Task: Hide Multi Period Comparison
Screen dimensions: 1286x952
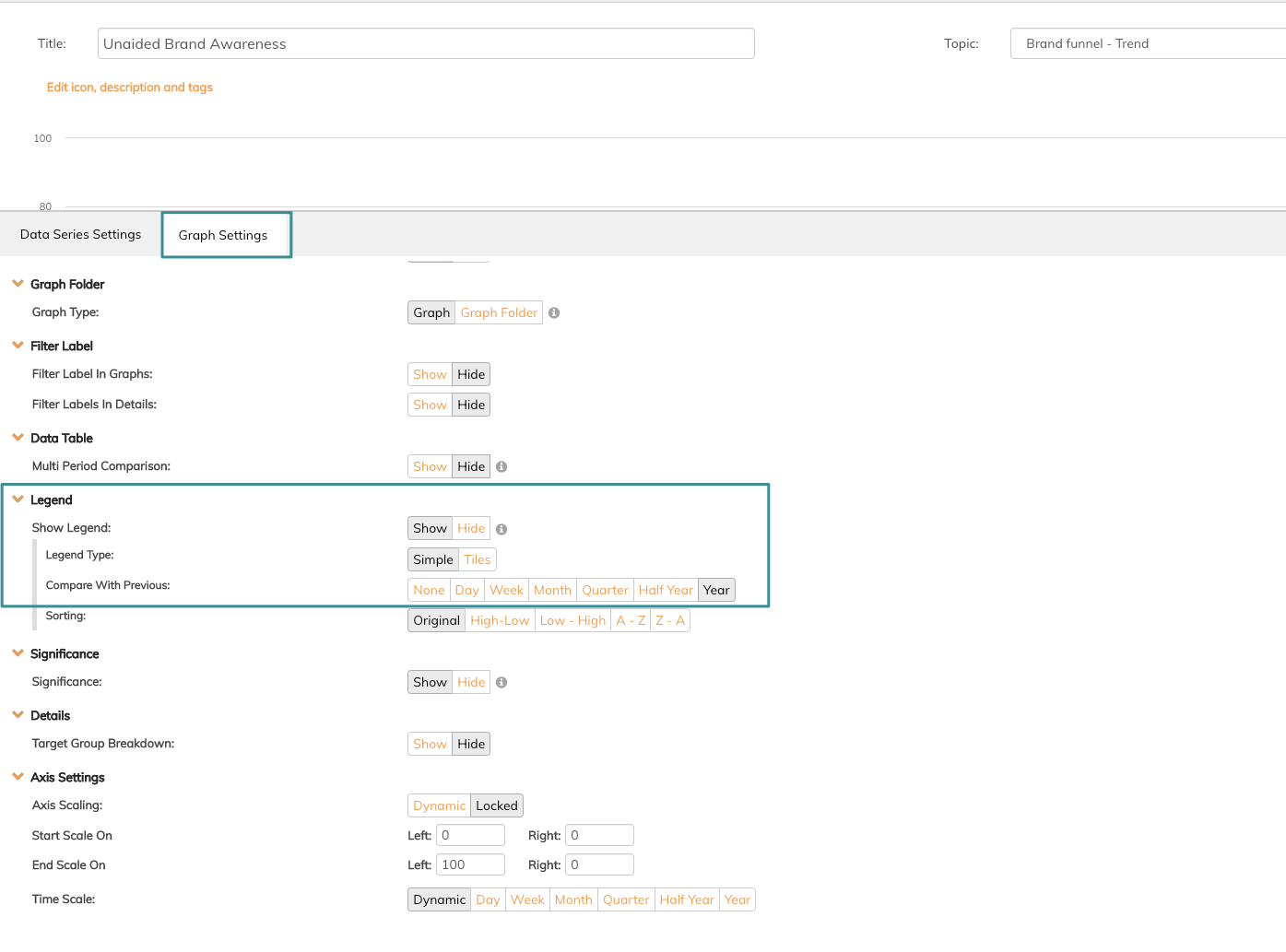Action: 471,466
